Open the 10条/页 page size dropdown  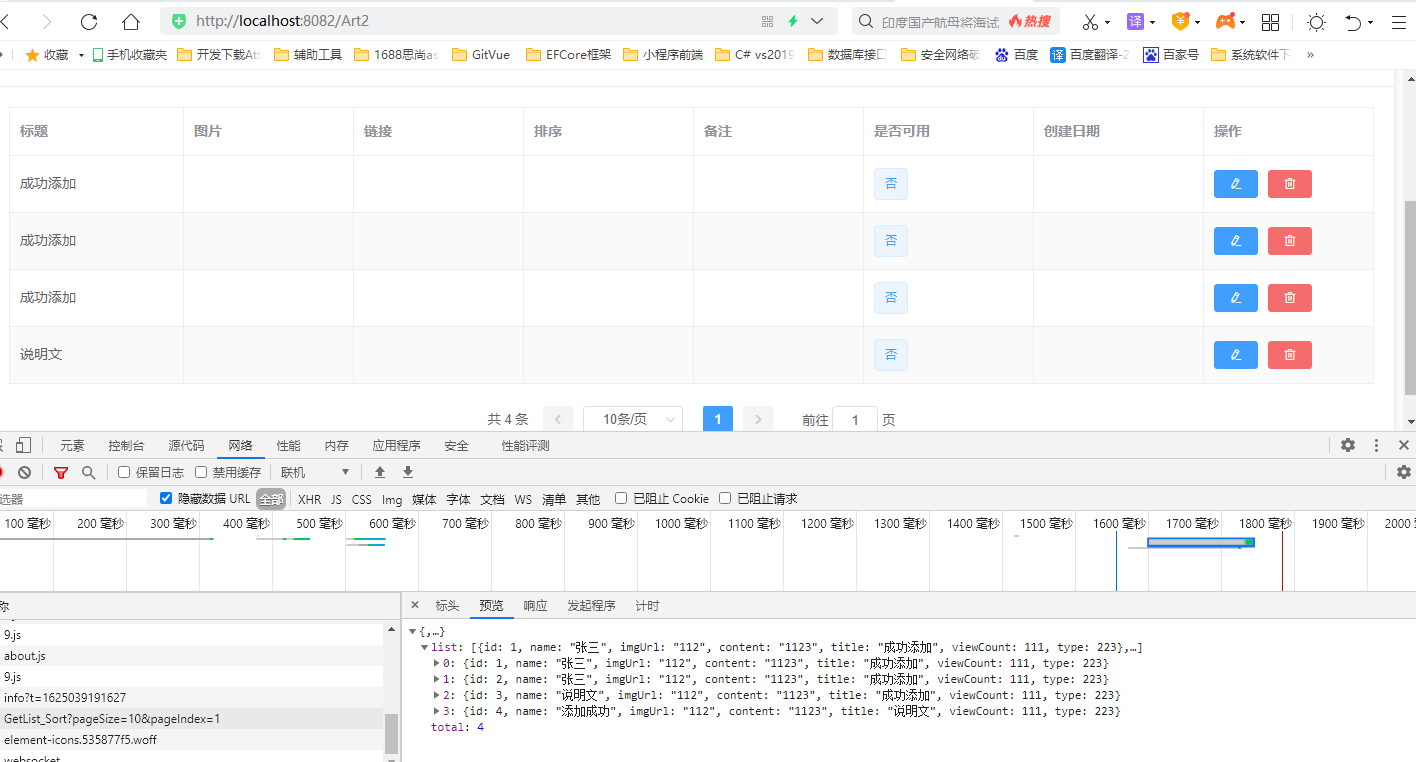click(x=633, y=420)
